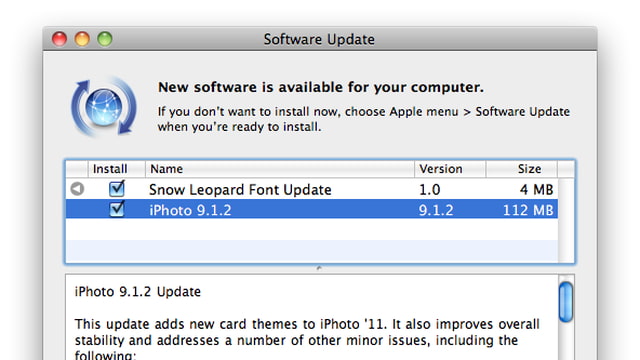The width and height of the screenshot is (640, 360).
Task: Select the Snow Leopard Font Update row name
Action: [240, 190]
